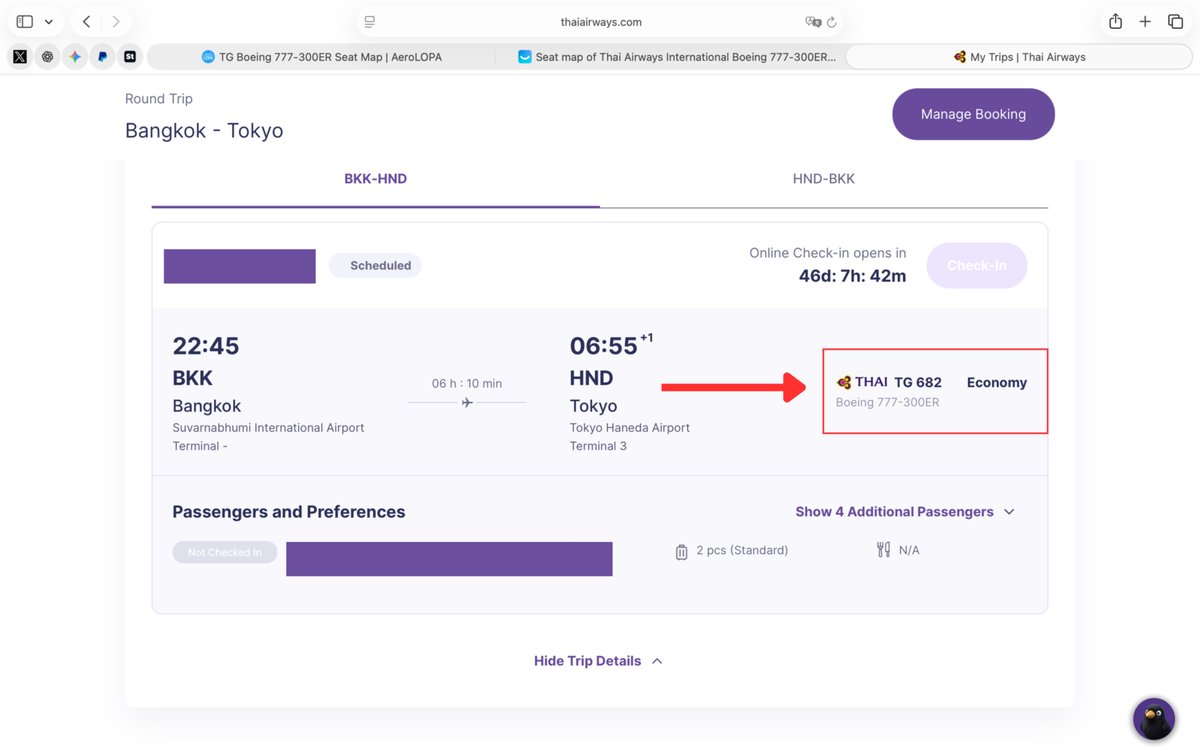Open the pinned PayPal tab
Viewport: 1200px width, 750px height.
tap(102, 57)
